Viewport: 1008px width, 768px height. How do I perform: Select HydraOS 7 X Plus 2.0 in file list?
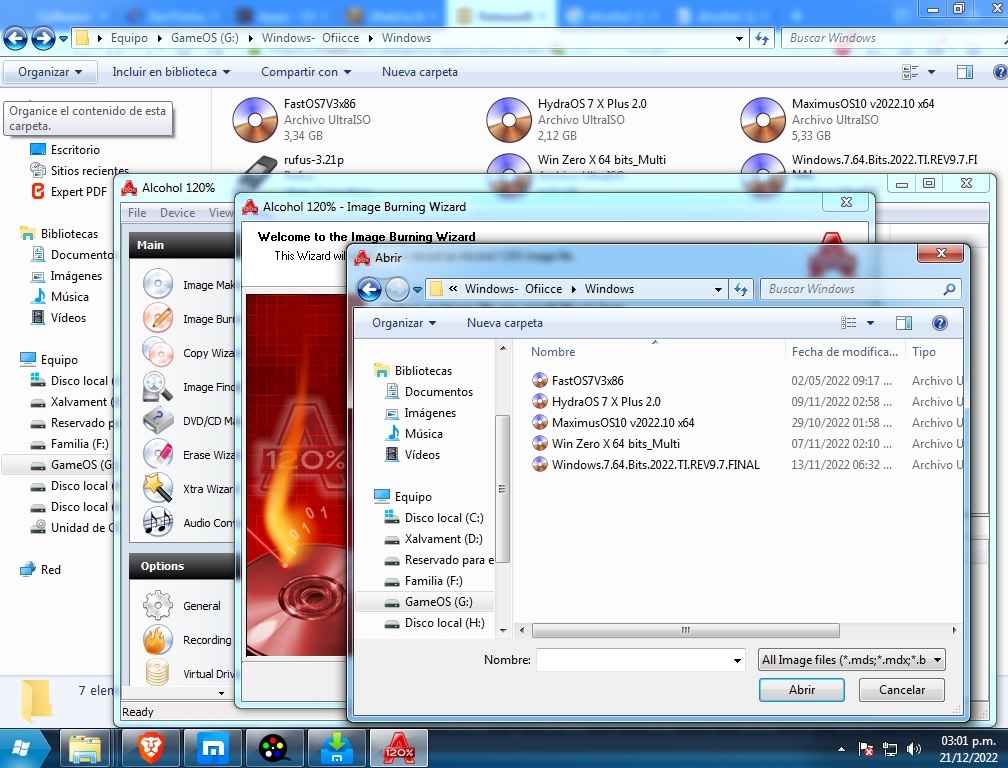(x=606, y=402)
